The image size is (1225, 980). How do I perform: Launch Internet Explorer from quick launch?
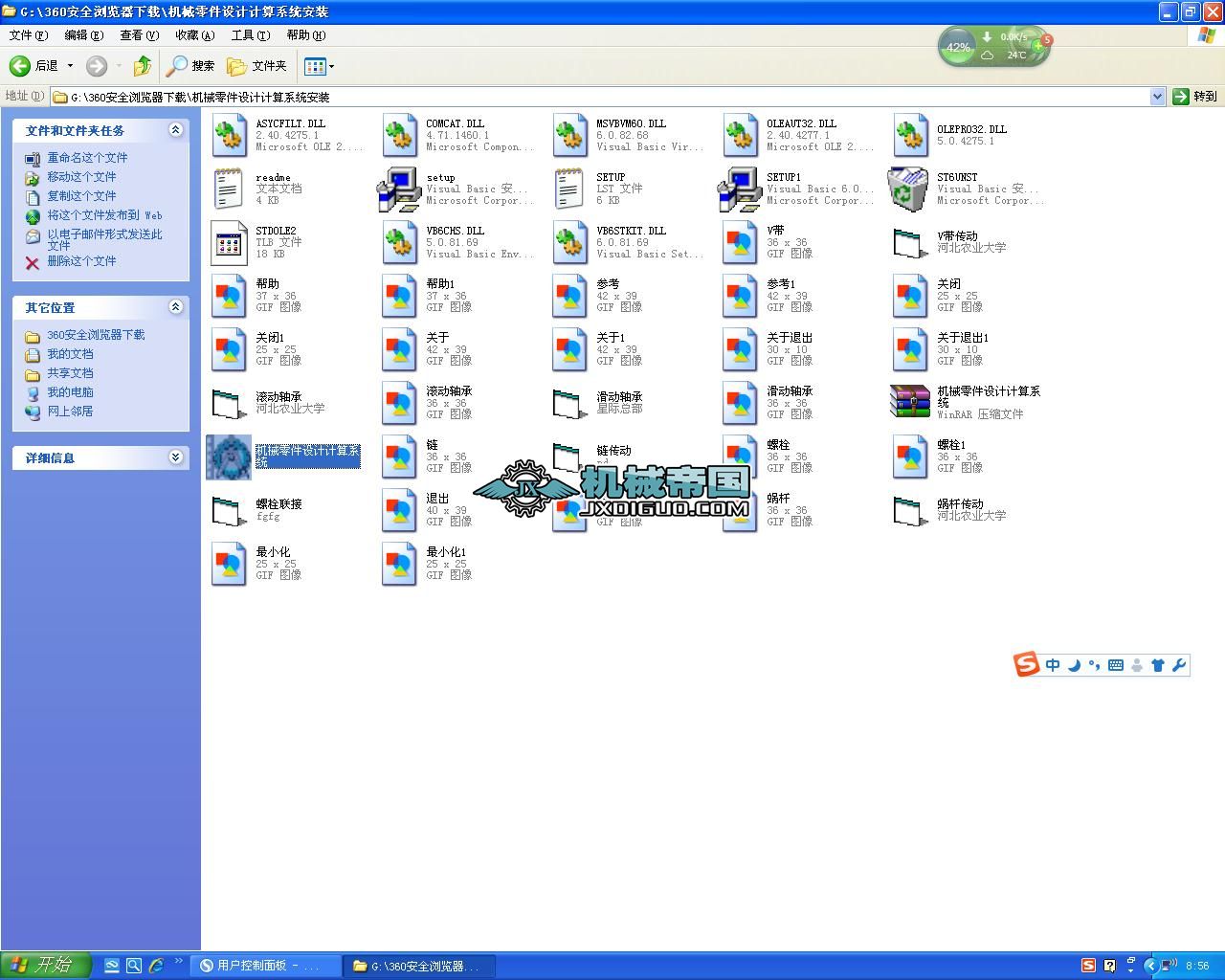[156, 966]
